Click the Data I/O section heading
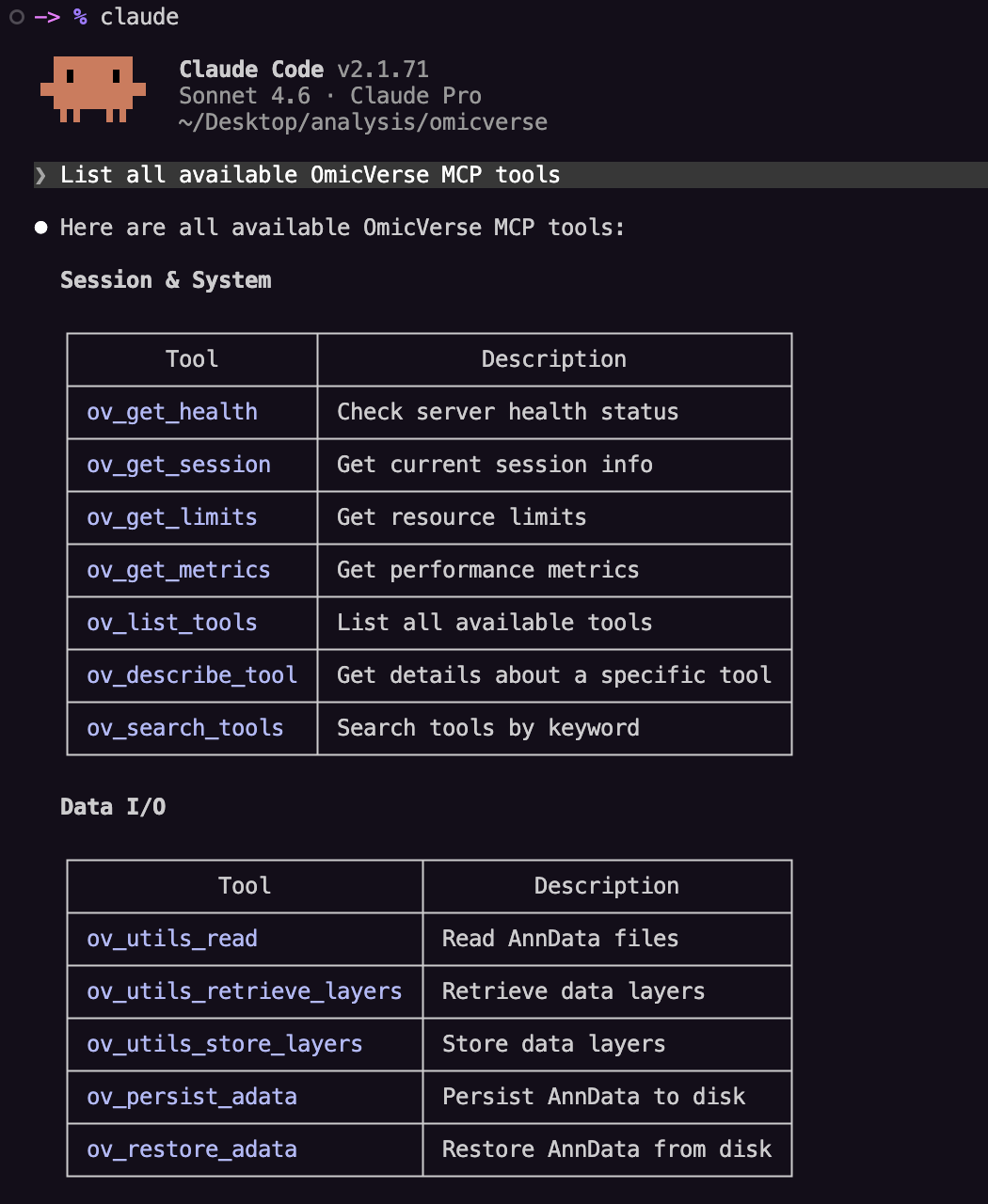This screenshot has width=988, height=1204. point(113,807)
